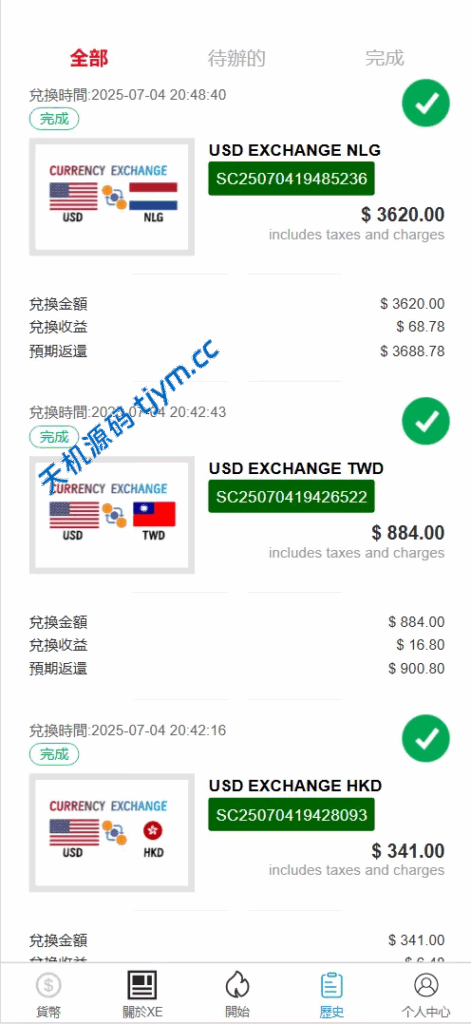Viewport: 471px width, 1024px height.
Task: Click the green checkmark on the HKD order
Action: (x=426, y=739)
